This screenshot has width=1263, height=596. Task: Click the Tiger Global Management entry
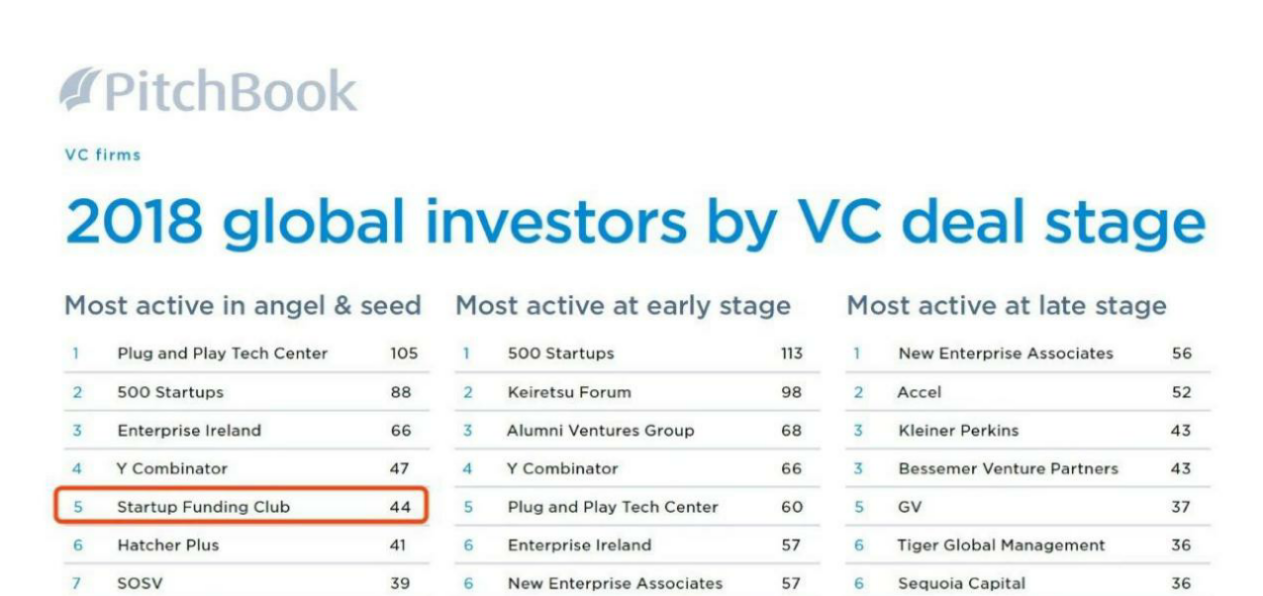[1001, 545]
